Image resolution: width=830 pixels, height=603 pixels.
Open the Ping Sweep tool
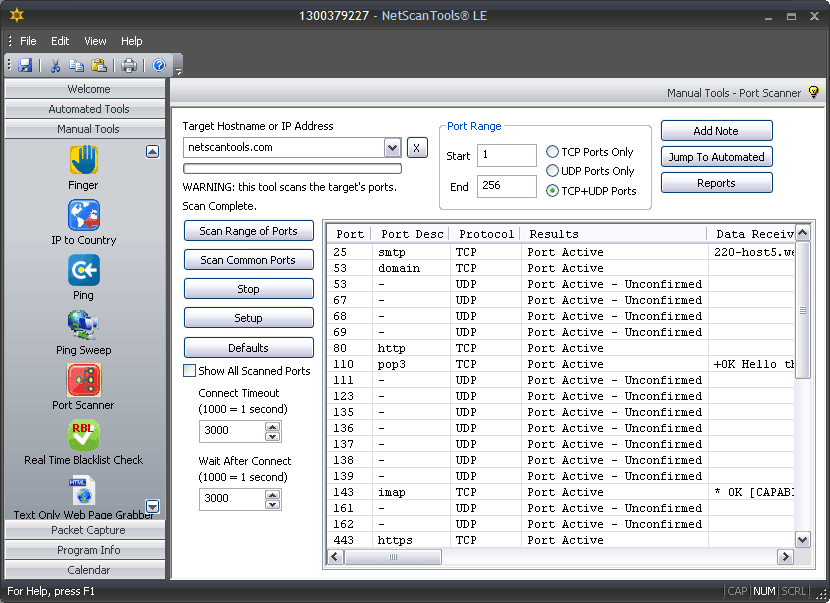(x=84, y=325)
